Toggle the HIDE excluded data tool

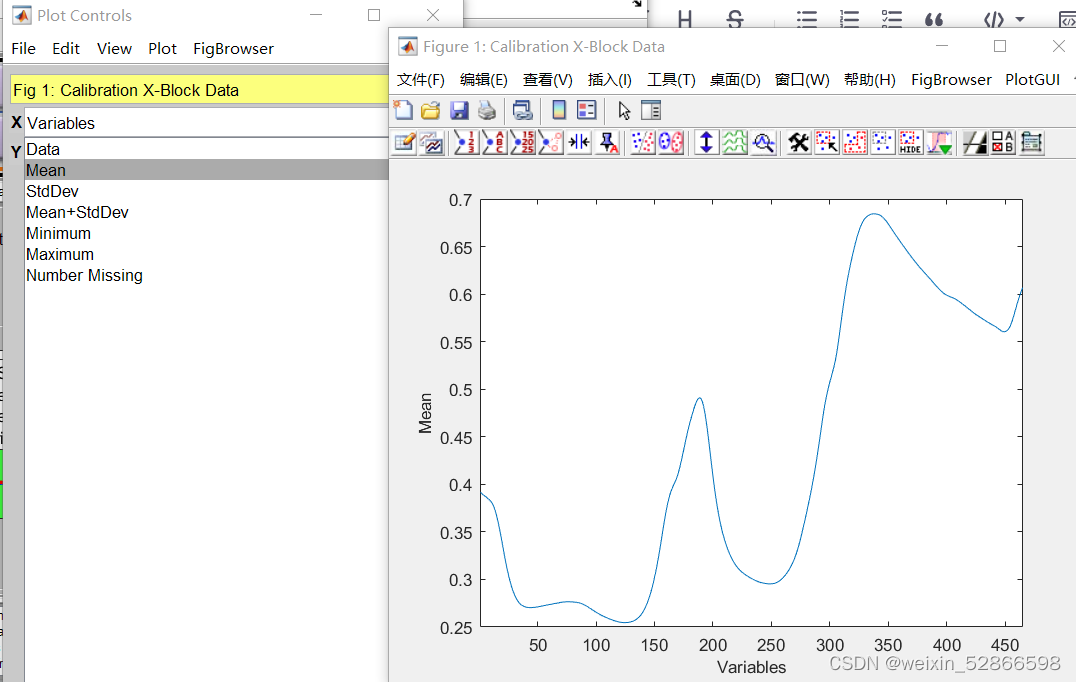(x=908, y=142)
